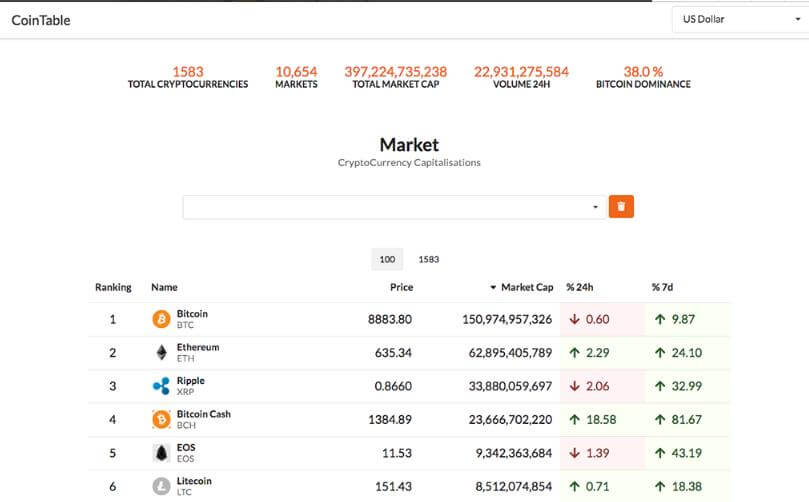Click Bitcoin price 8883.80

pos(390,319)
